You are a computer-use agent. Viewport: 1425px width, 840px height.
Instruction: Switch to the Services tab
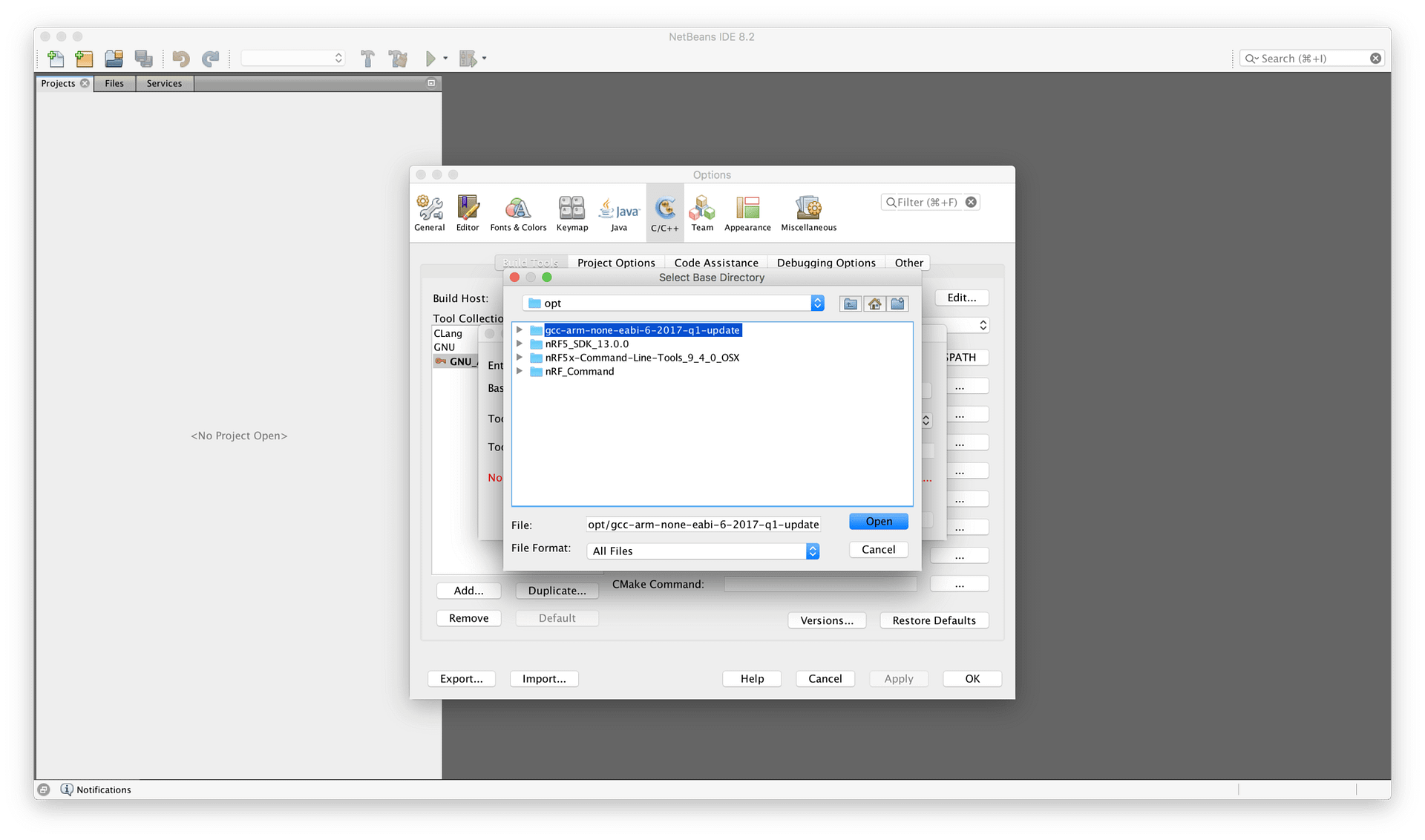pyautogui.click(x=164, y=83)
